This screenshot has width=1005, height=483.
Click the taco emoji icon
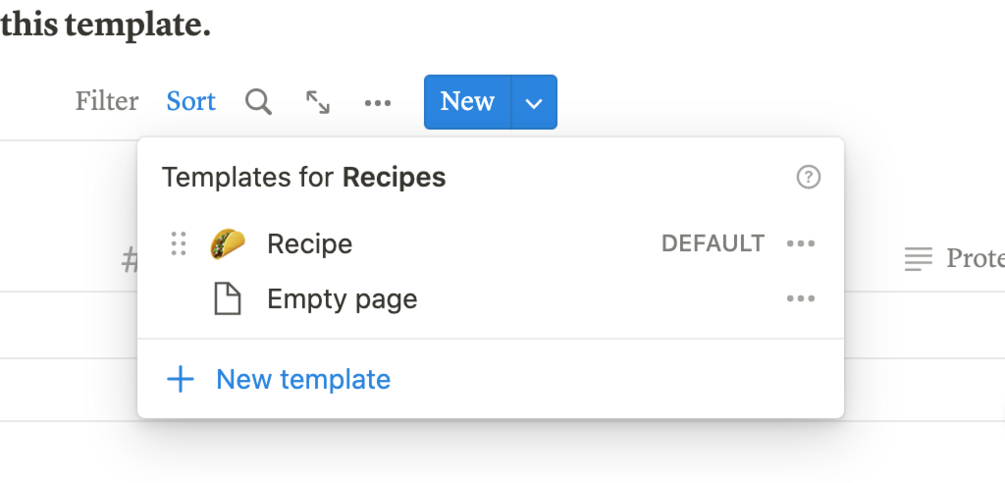(x=228, y=244)
